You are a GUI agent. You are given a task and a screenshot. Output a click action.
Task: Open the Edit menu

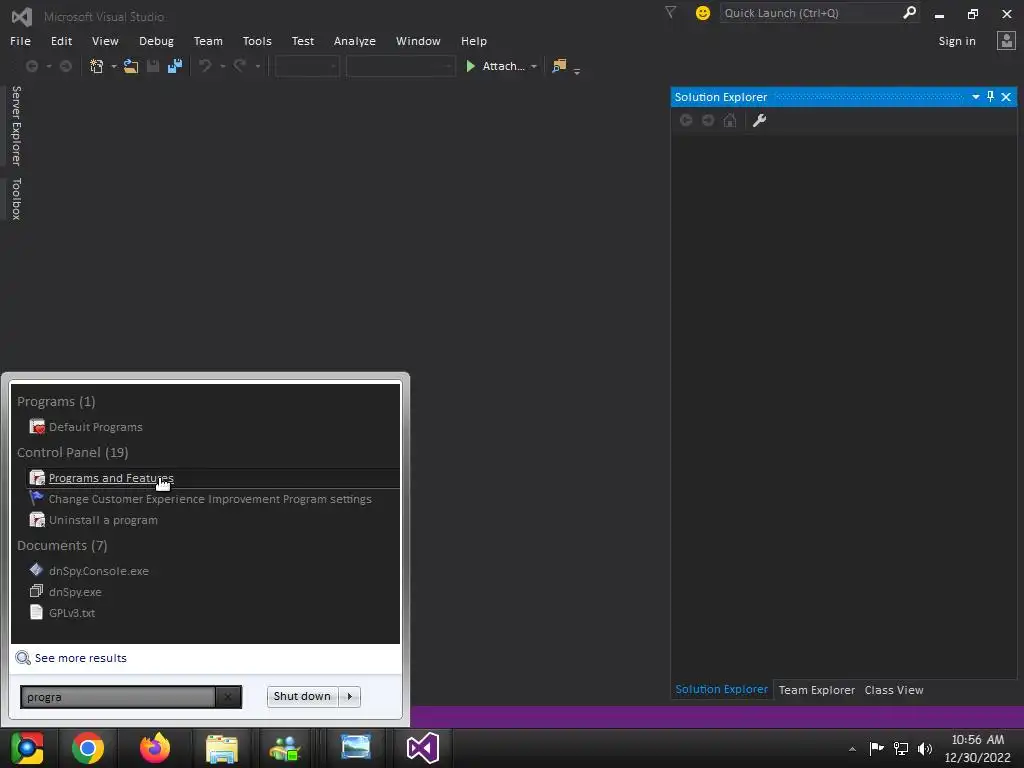(61, 41)
